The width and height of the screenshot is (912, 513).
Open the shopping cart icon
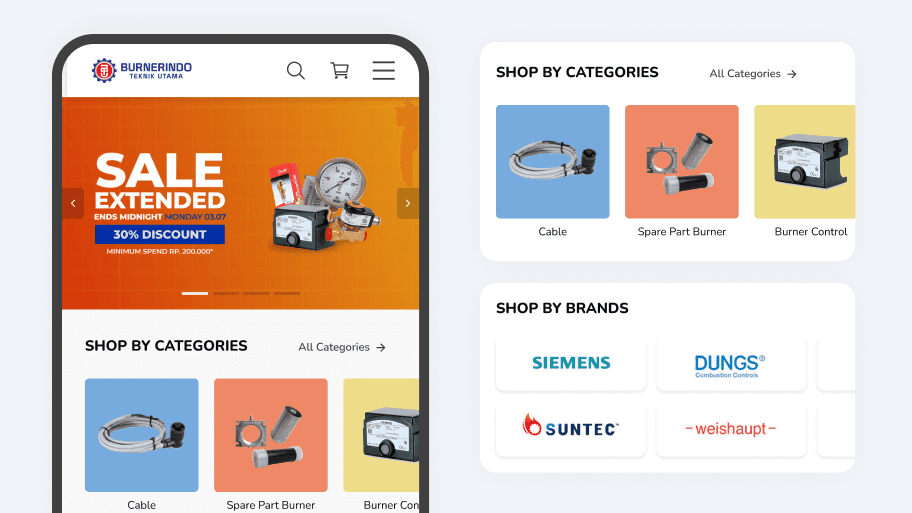coord(340,70)
